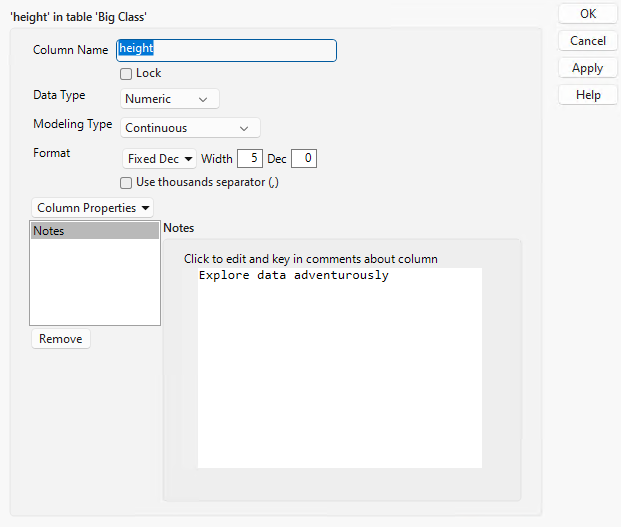
Task: Expand the Modeling Type Continuous dropdown
Action: (190, 128)
